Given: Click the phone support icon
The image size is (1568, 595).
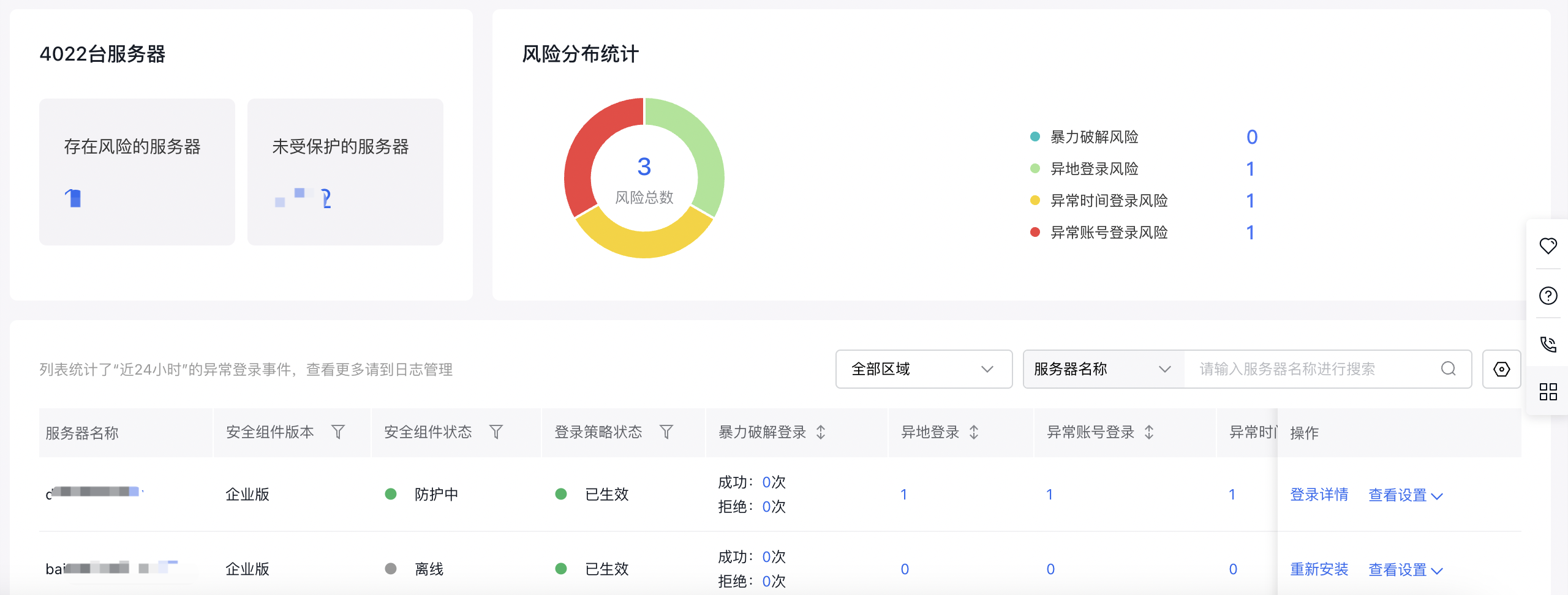Looking at the screenshot, I should pos(1548,344).
